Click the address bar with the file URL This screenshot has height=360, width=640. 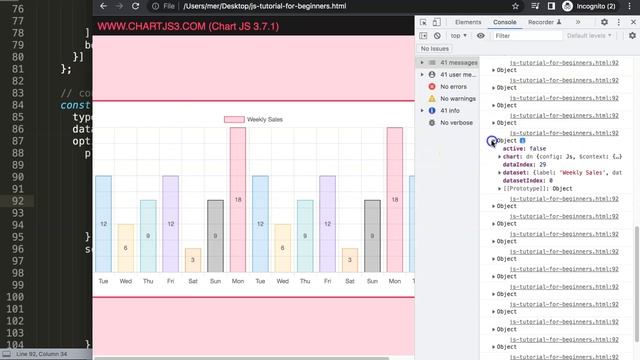pyautogui.click(x=264, y=6)
